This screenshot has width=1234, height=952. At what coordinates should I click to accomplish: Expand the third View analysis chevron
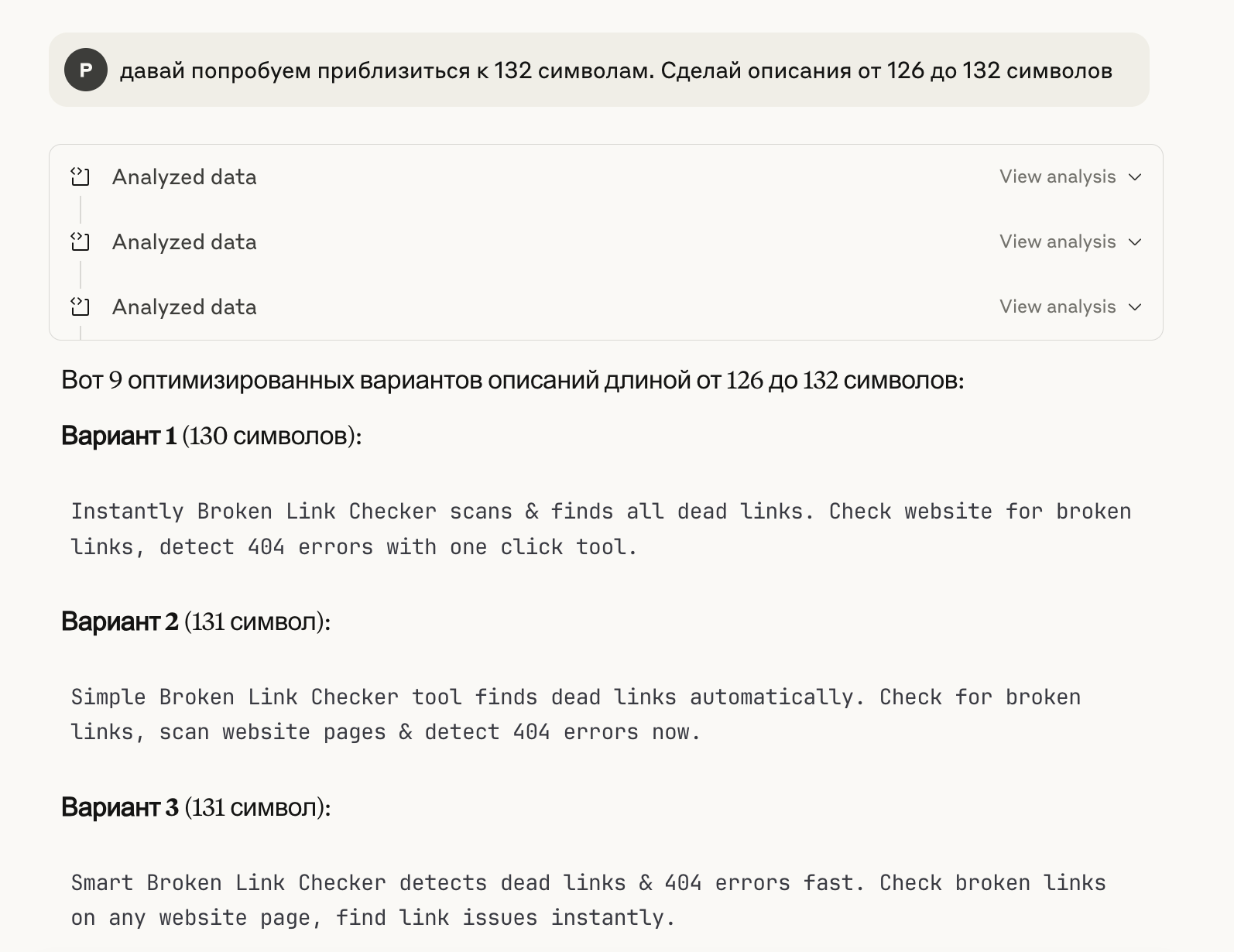[1135, 307]
